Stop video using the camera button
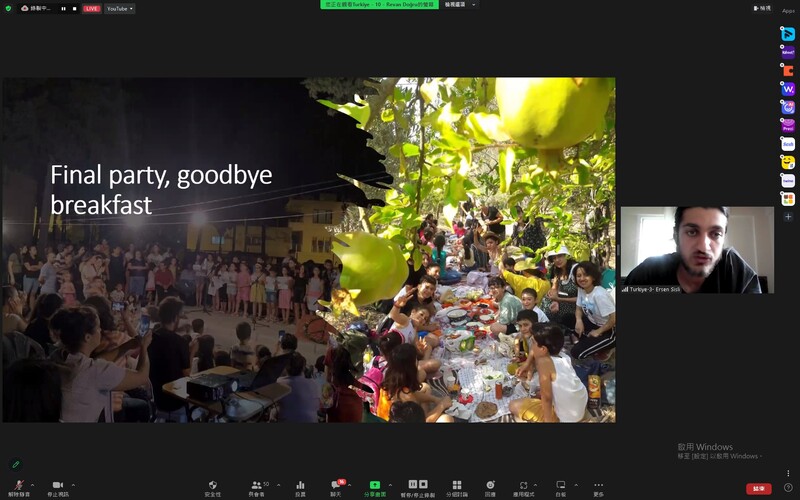This screenshot has width=800, height=500. (58, 488)
